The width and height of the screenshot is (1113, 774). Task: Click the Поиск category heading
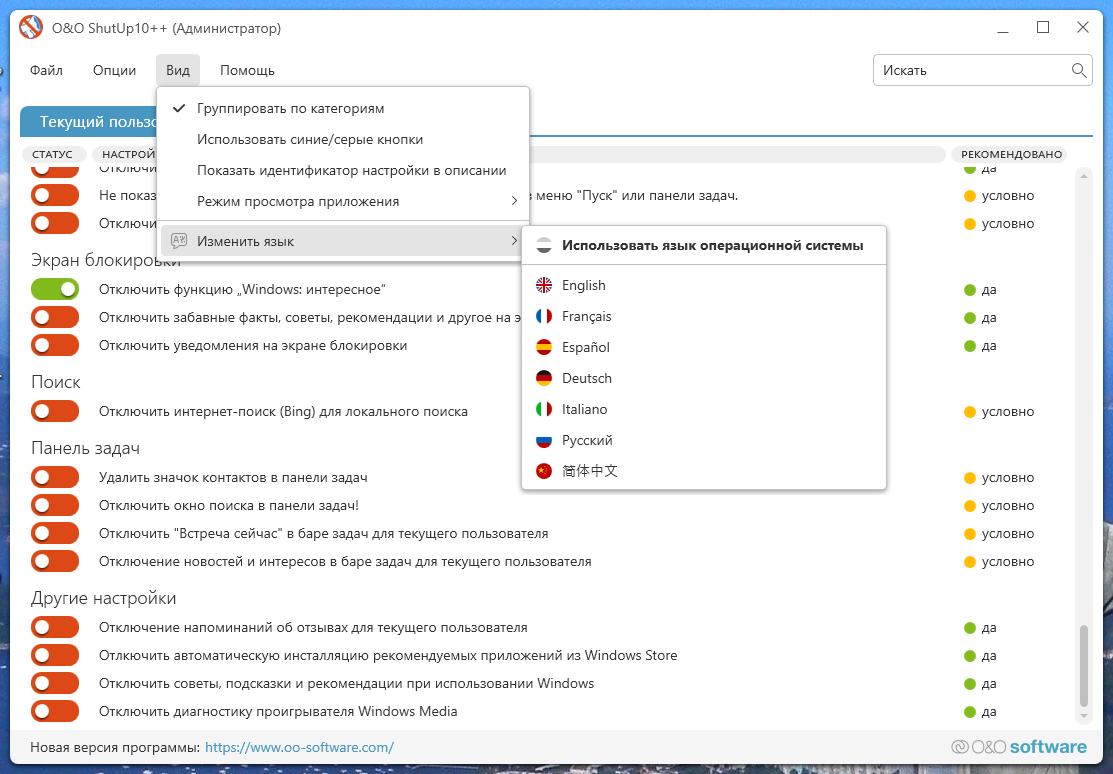point(56,382)
